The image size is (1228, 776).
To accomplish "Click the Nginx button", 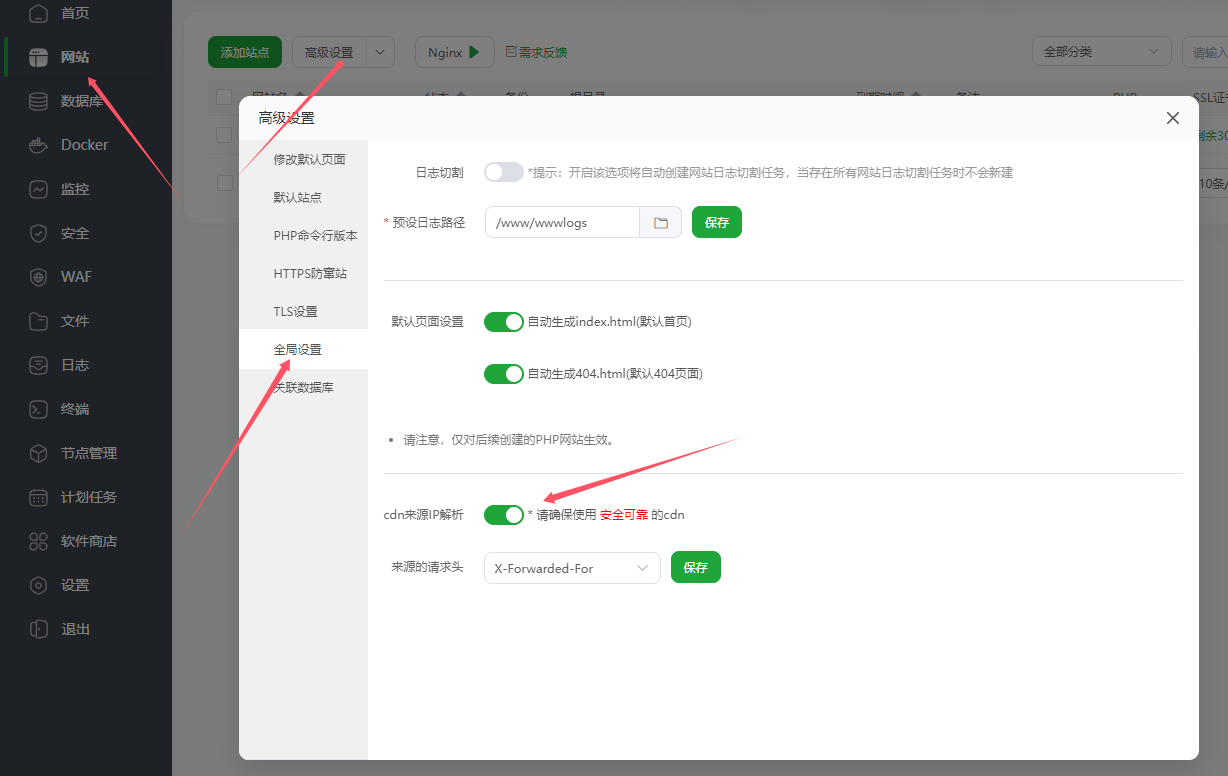I will pos(455,52).
